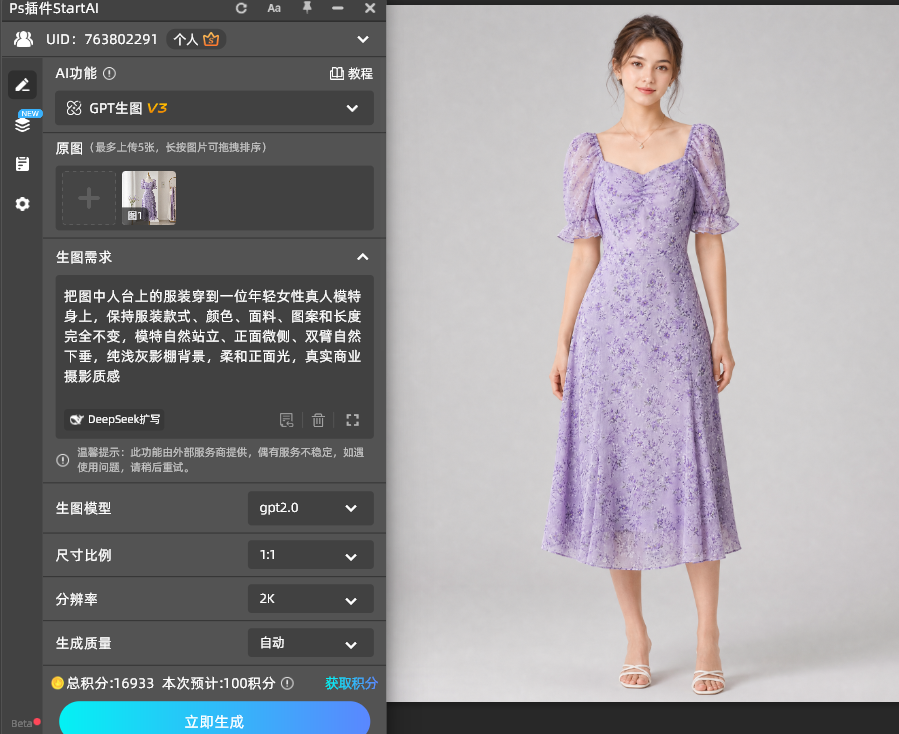This screenshot has height=734, width=899.
Task: Open the 分辨率 2K dropdown
Action: point(311,599)
